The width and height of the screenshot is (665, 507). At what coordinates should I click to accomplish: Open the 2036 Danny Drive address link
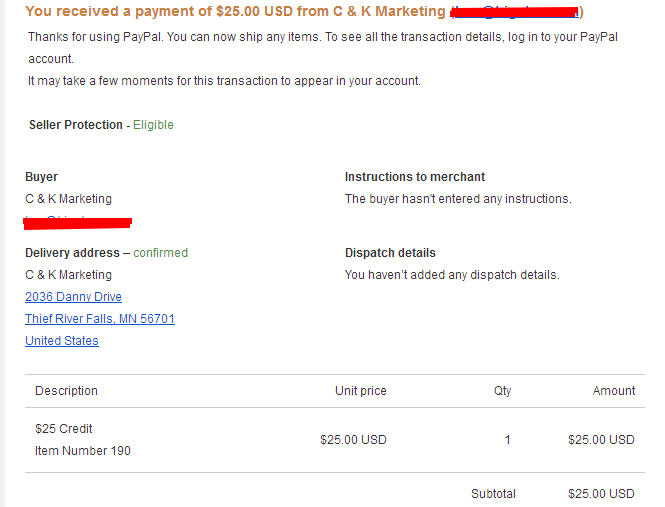pos(73,297)
